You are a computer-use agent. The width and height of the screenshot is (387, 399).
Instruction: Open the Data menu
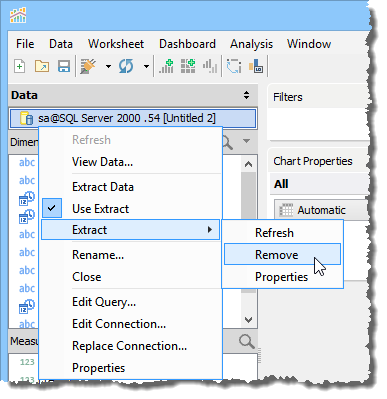pos(61,44)
